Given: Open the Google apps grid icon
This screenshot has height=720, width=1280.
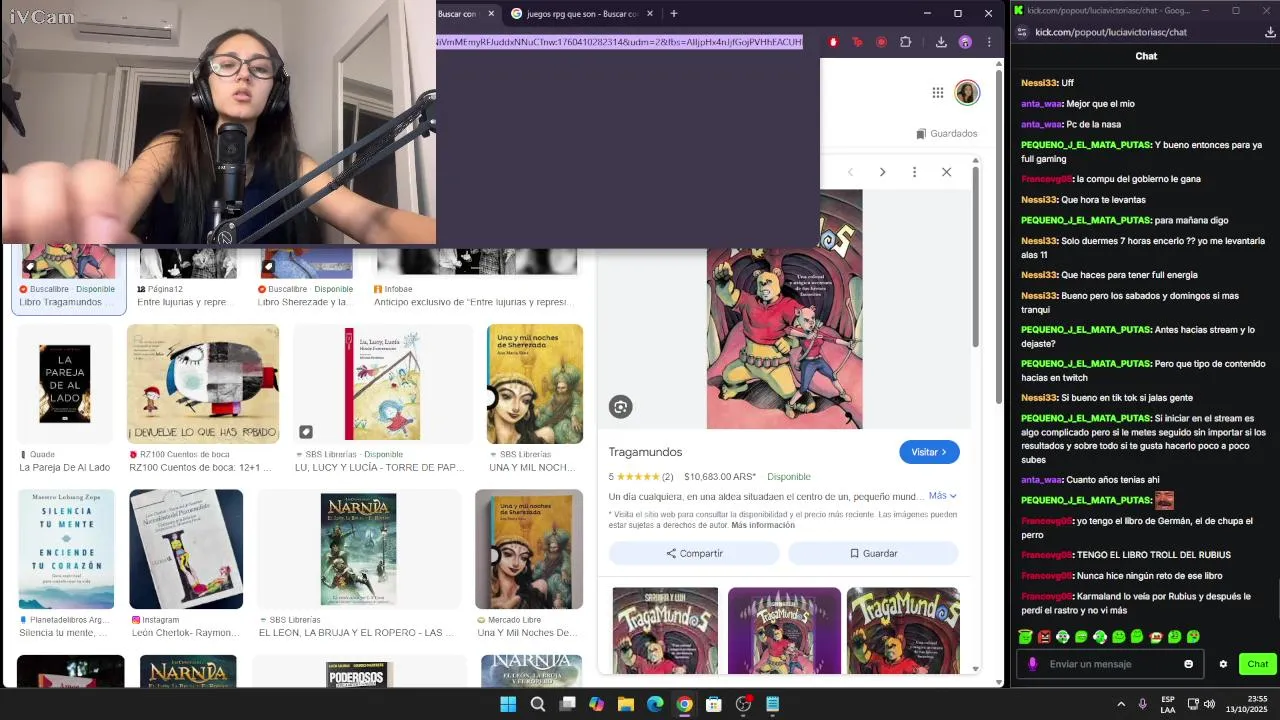Looking at the screenshot, I should [x=937, y=93].
